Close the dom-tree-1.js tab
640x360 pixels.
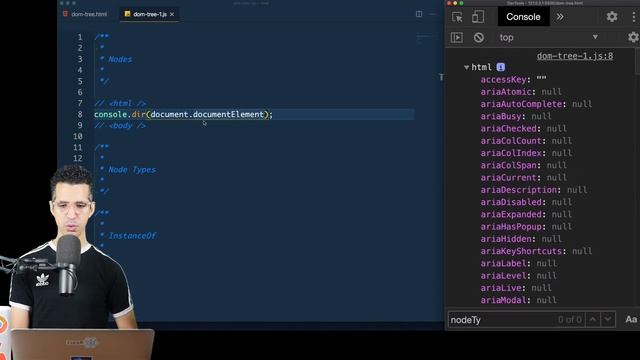pyautogui.click(x=172, y=14)
